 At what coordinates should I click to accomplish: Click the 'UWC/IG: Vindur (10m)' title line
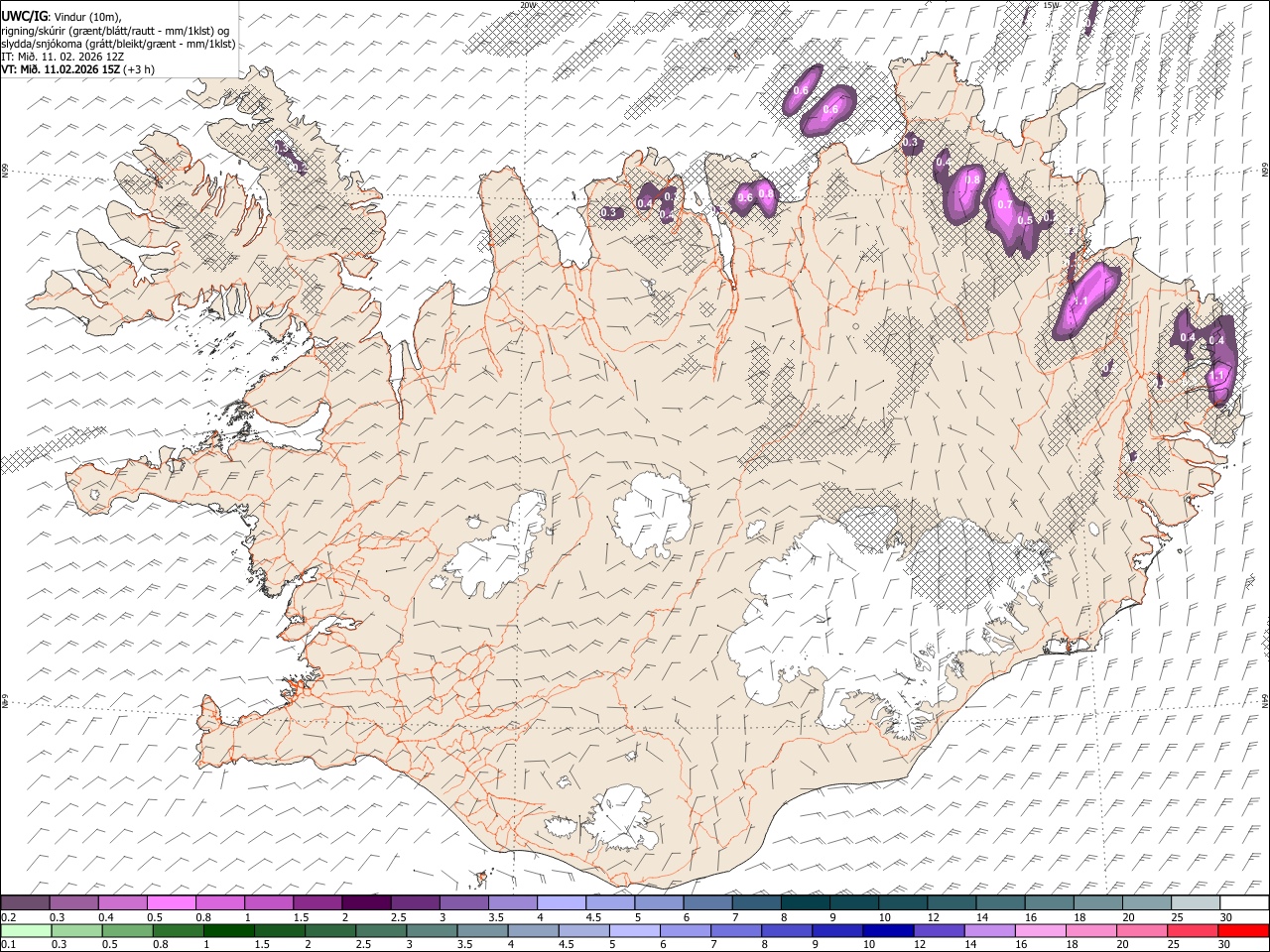(x=62, y=17)
